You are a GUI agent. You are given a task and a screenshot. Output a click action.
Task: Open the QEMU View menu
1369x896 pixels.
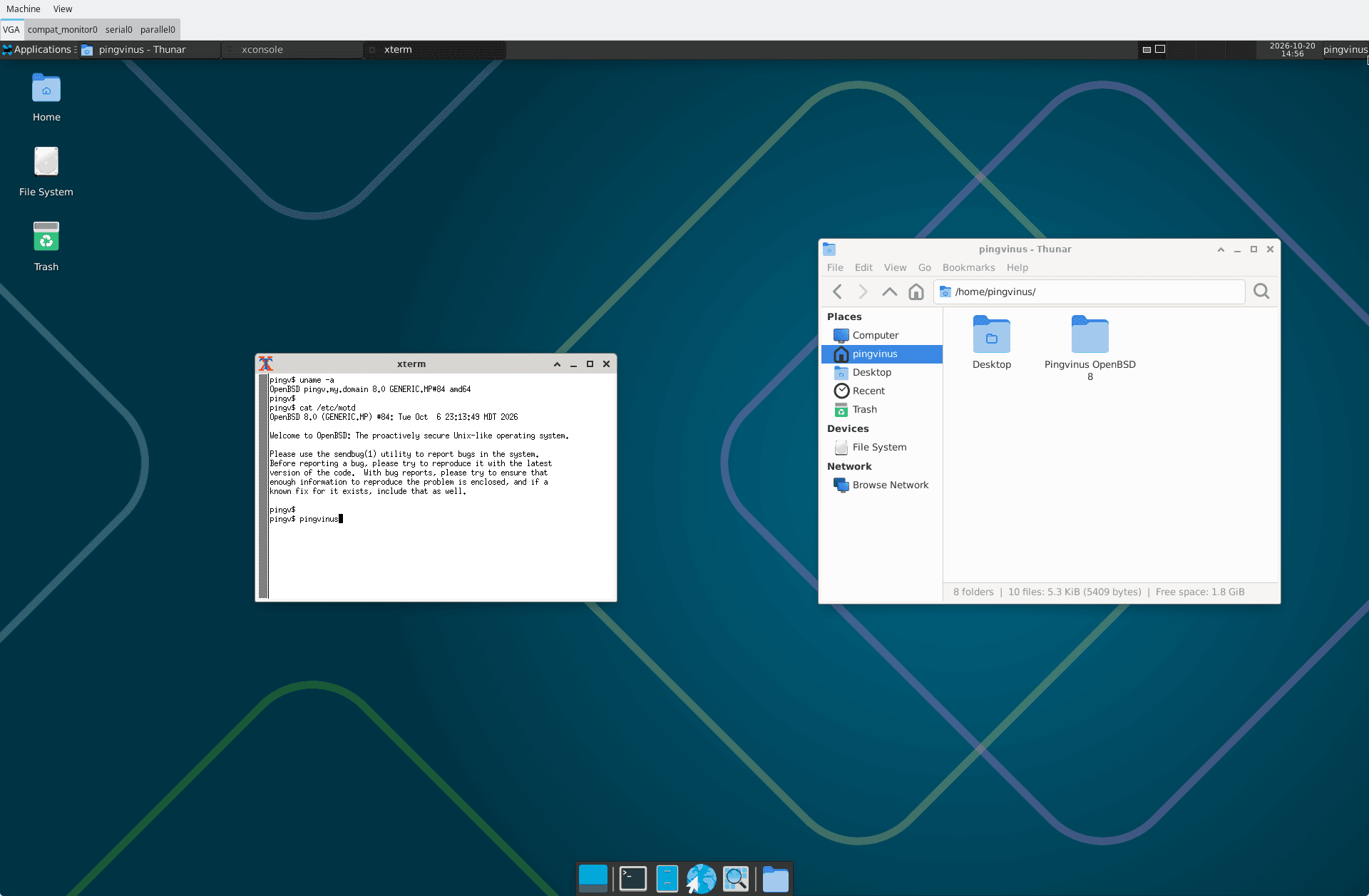[x=63, y=9]
